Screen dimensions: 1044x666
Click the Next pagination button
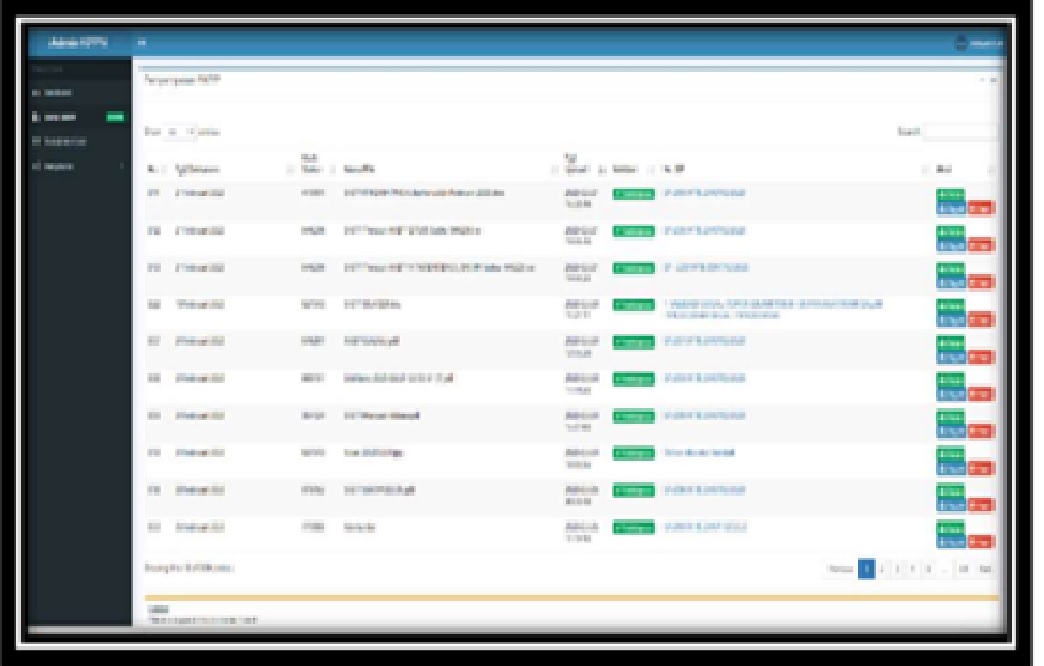tap(986, 568)
